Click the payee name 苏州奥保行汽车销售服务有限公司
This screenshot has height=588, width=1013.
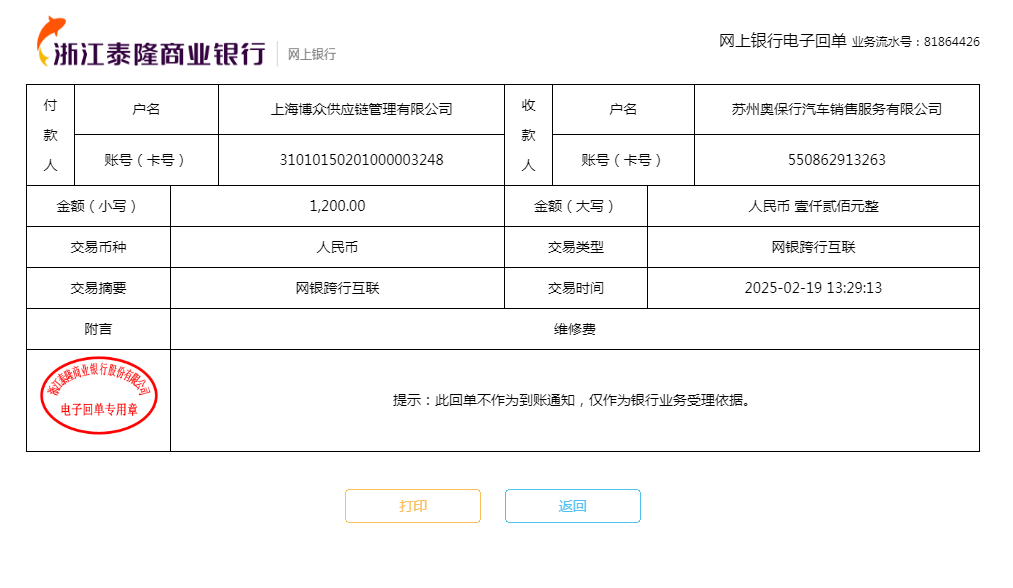(836, 109)
